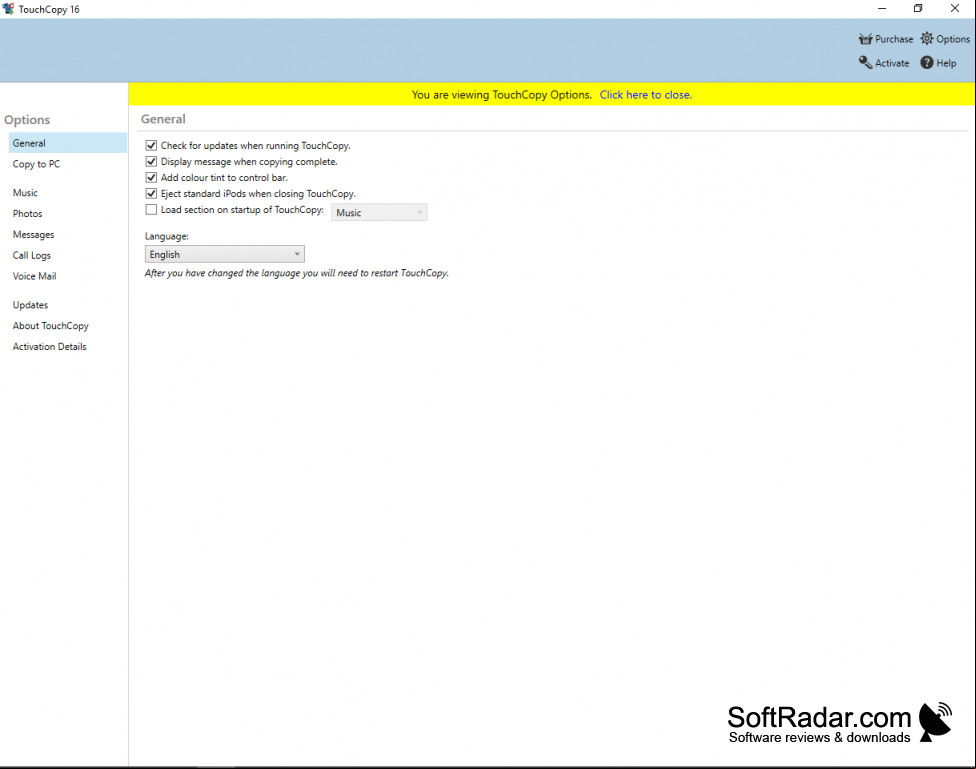Open Messages options section
Viewport: 976px width, 769px height.
[34, 235]
